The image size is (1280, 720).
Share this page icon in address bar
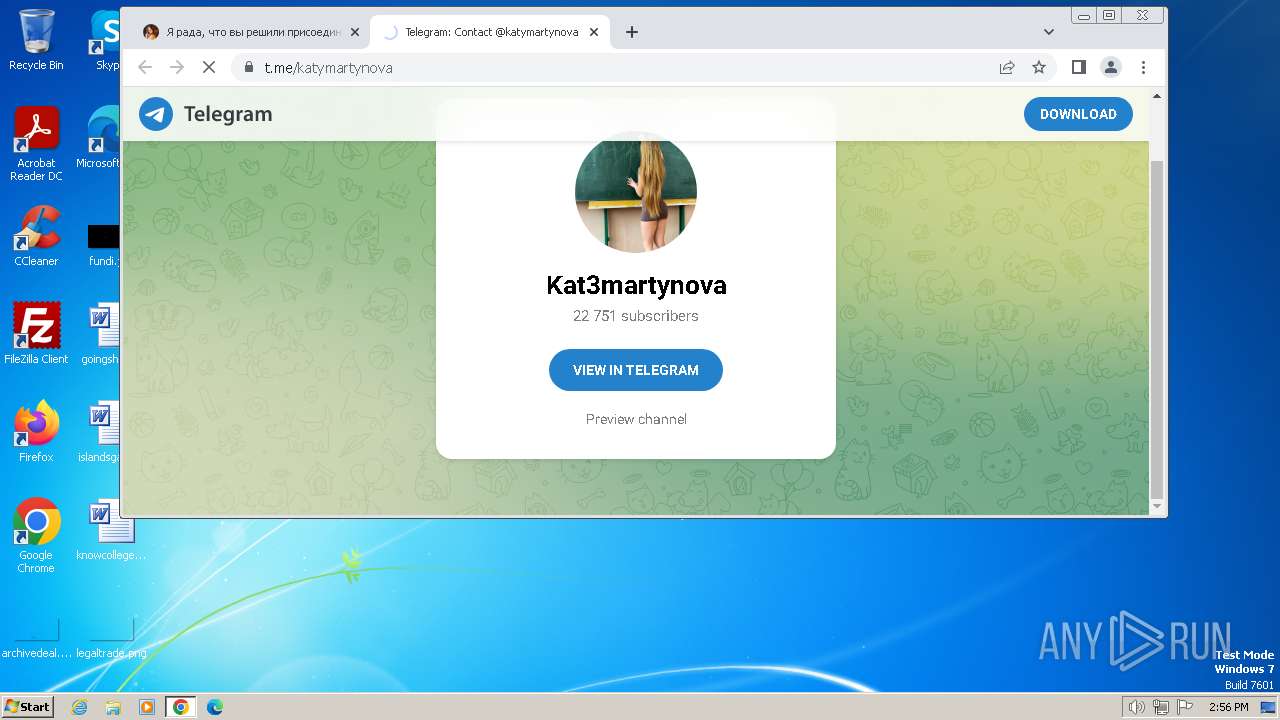tap(1007, 67)
